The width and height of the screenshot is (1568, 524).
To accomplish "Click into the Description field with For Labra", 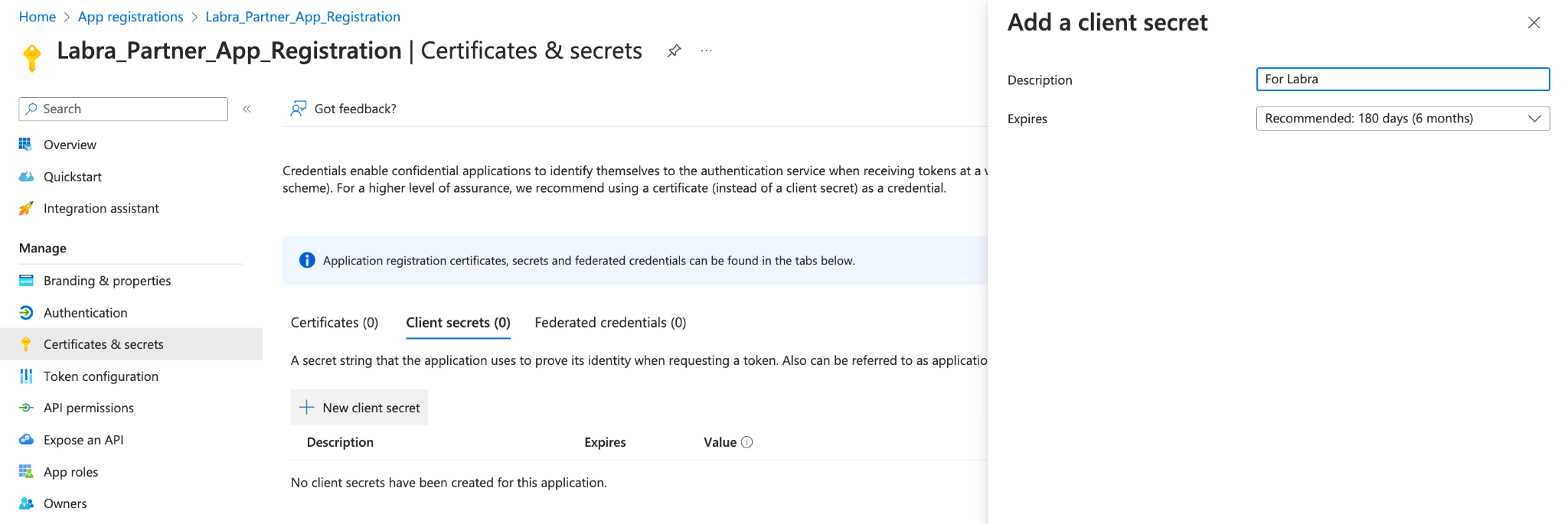I will tap(1403, 79).
